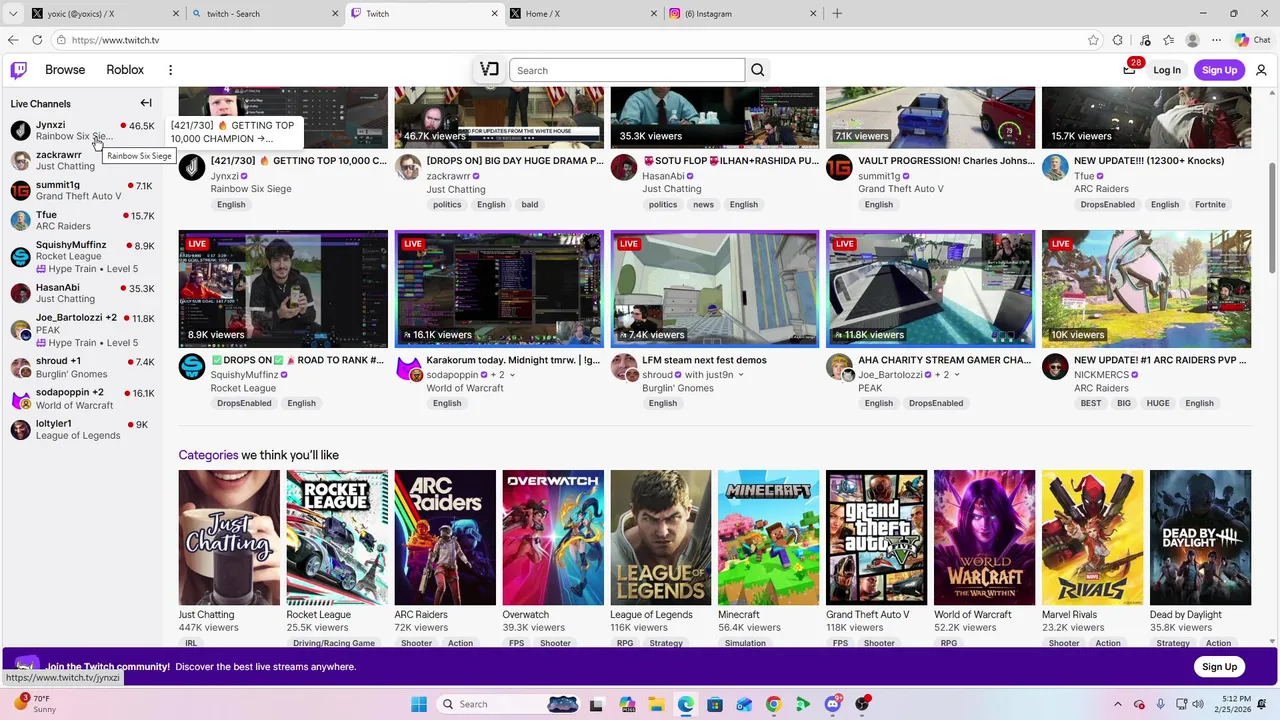
Task: Open the media control icon in Edge toolbar
Action: 1145,40
